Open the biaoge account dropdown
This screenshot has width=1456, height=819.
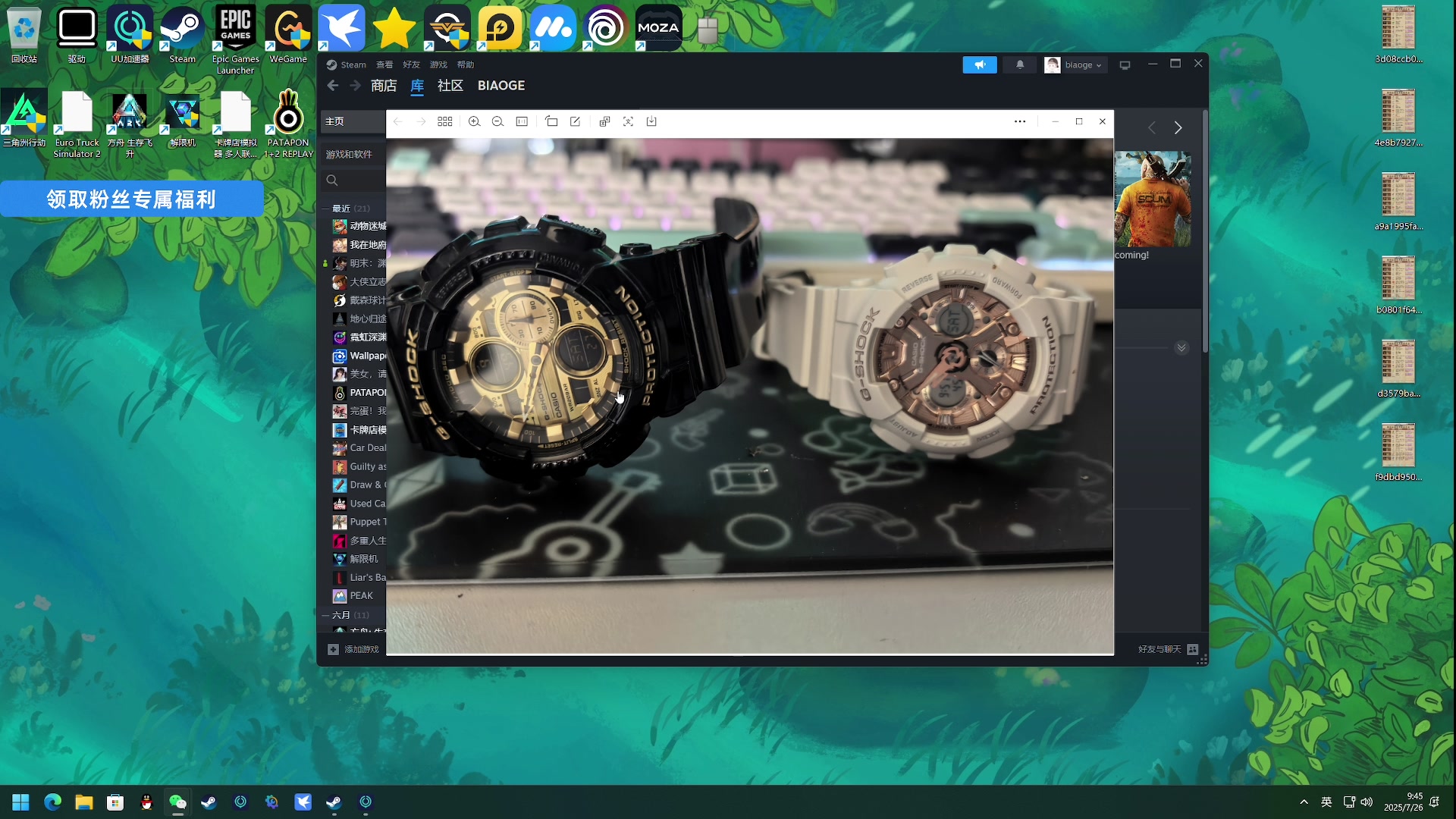click(x=1075, y=65)
